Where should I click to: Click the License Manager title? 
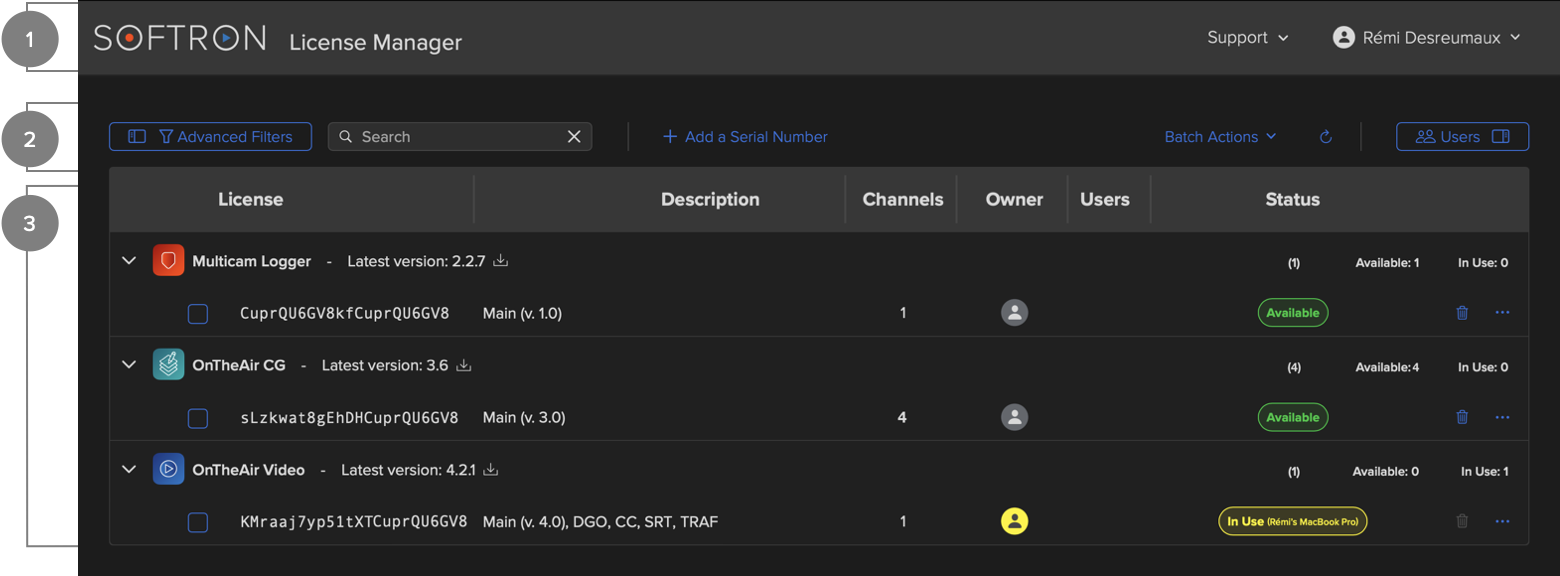click(376, 42)
